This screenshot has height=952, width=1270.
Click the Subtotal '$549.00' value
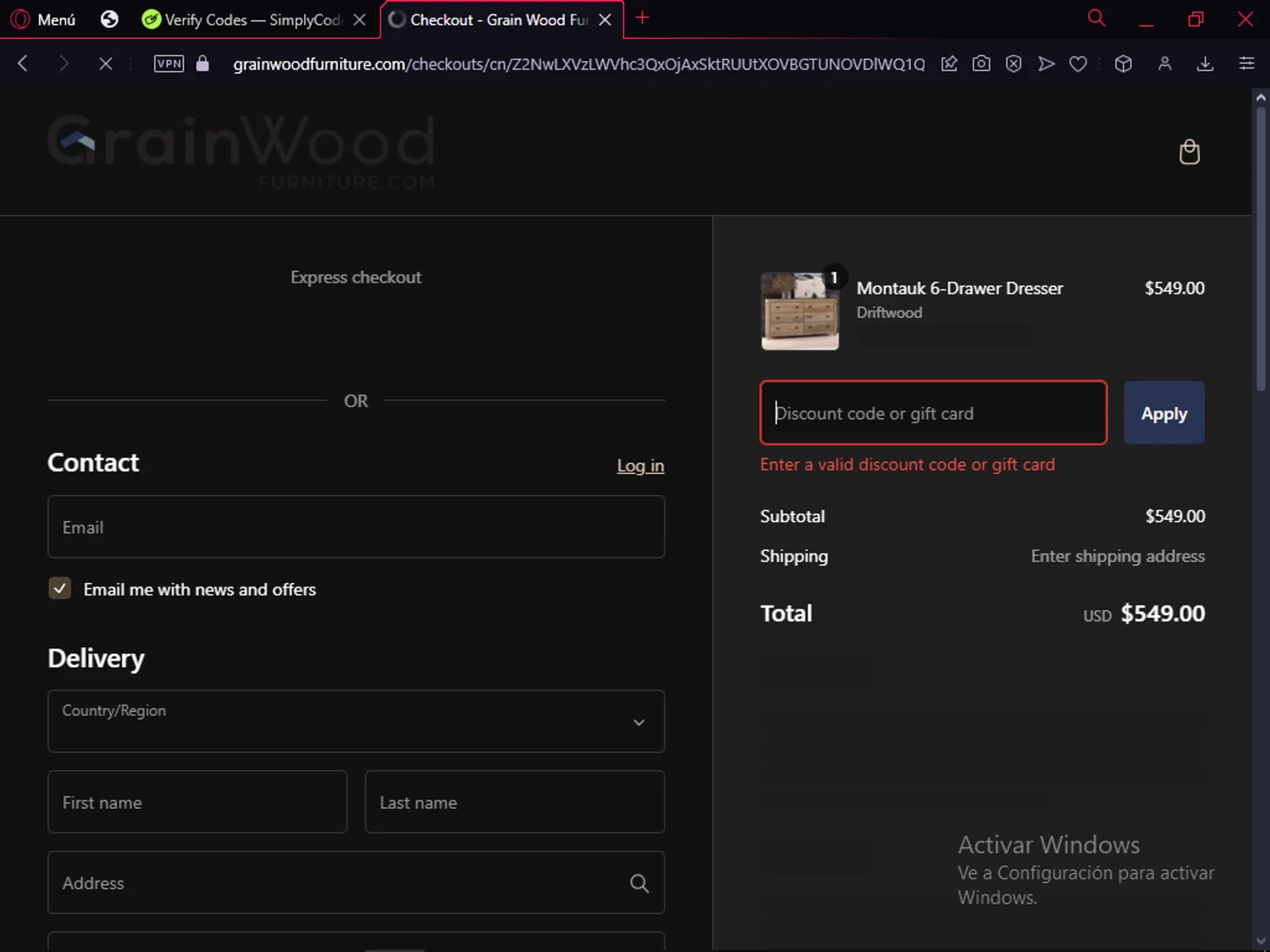coord(1175,516)
